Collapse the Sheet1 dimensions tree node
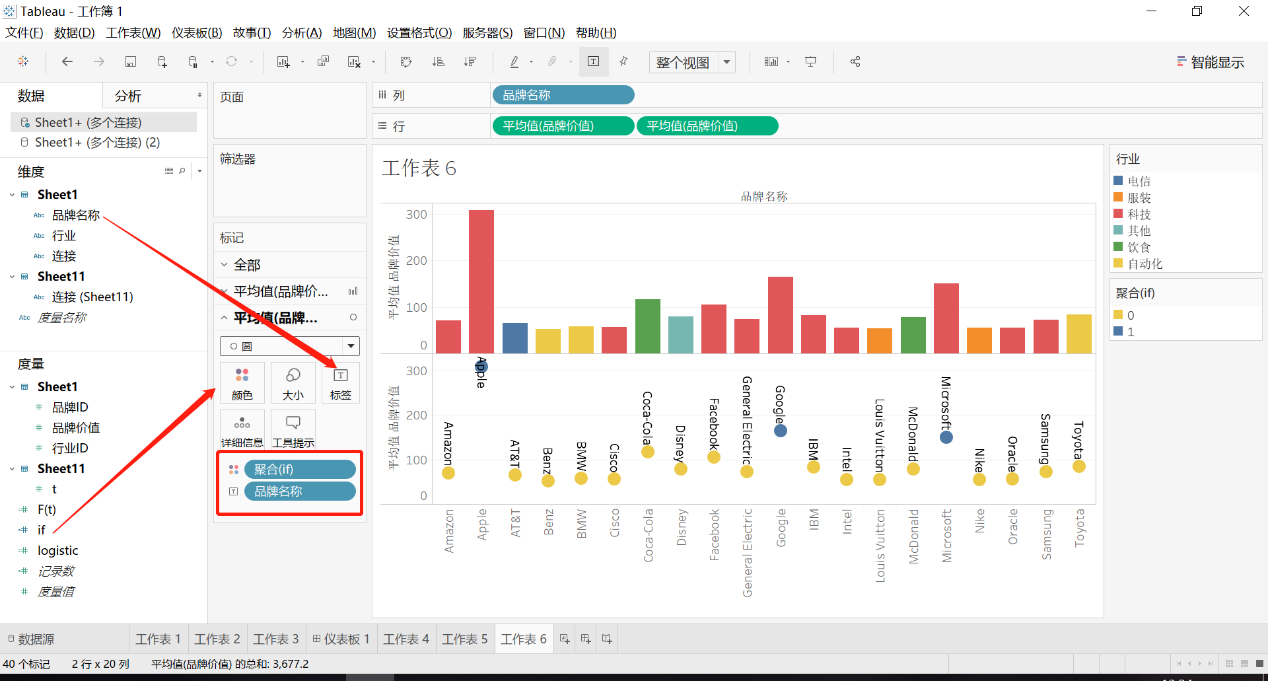This screenshot has width=1268, height=681. point(12,195)
